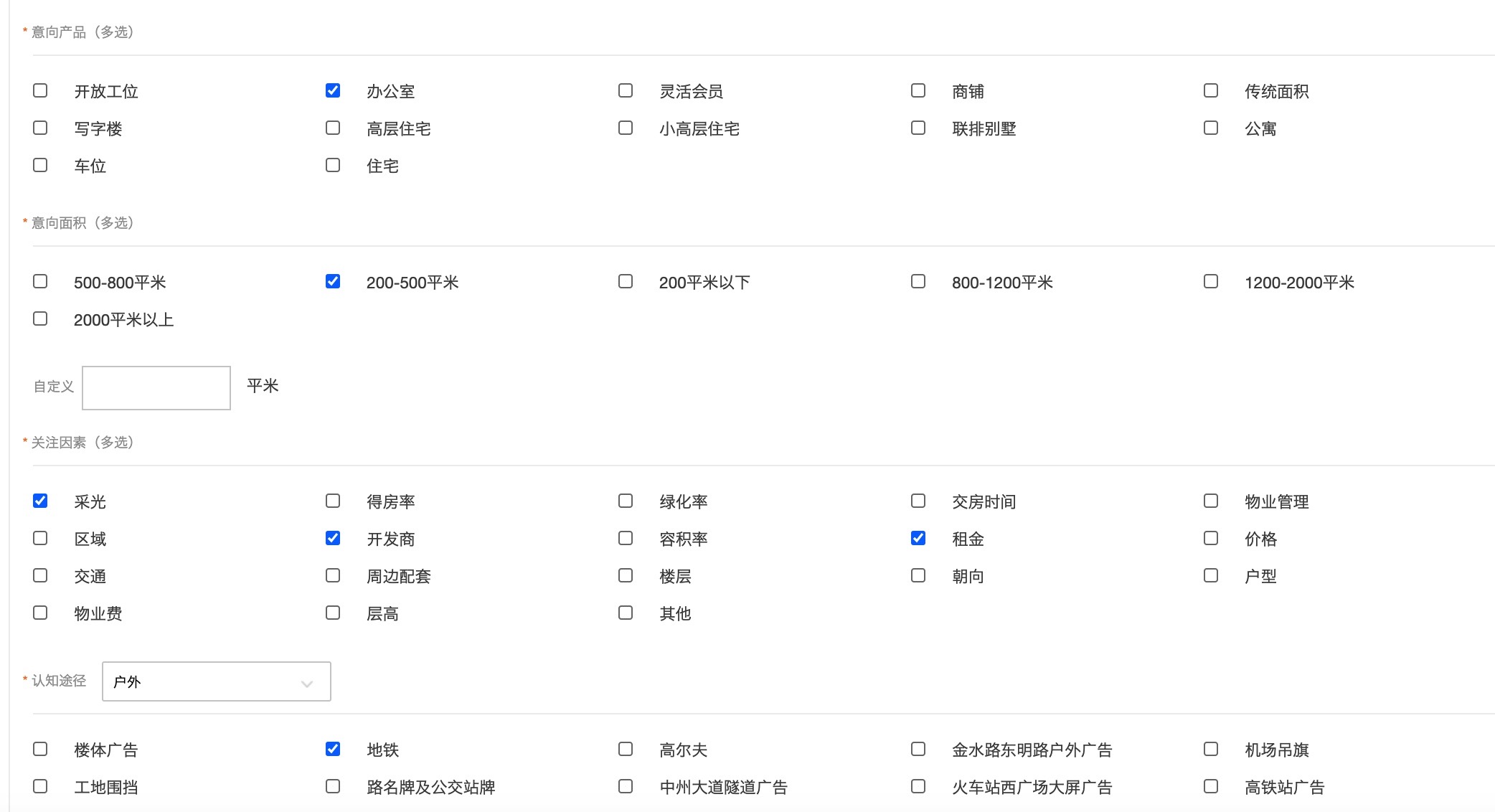Open the 认知途径 dropdown

[x=216, y=681]
